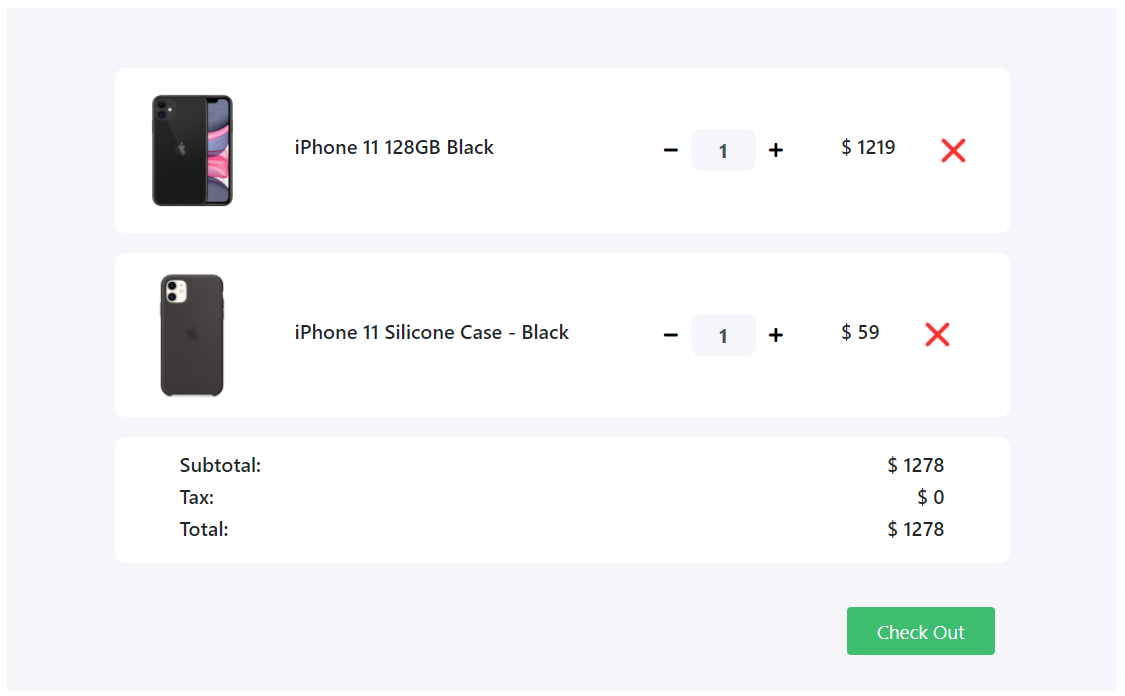Add one more iPhone 11 Silicone Case
The height and width of the screenshot is (696, 1125).
[775, 335]
